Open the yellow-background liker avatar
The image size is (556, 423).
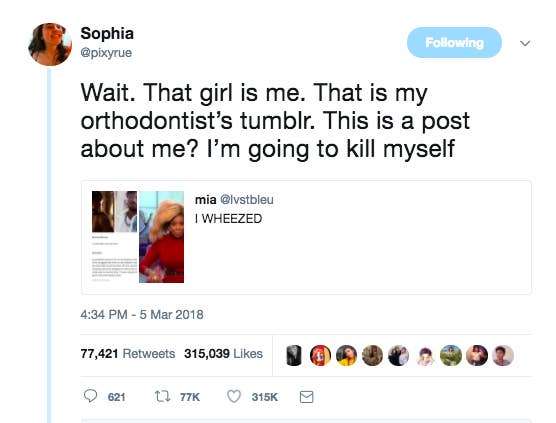pos(346,355)
